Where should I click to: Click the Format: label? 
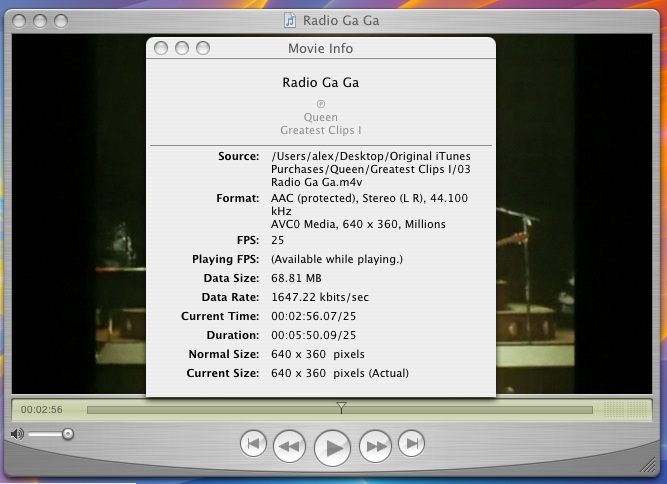(x=238, y=198)
